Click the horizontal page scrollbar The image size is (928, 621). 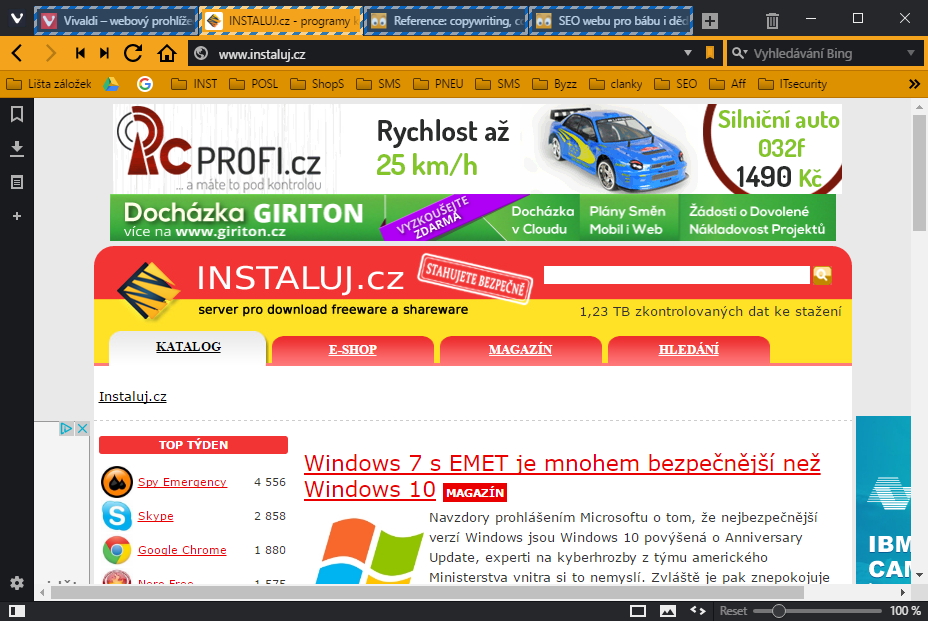tap(427, 592)
